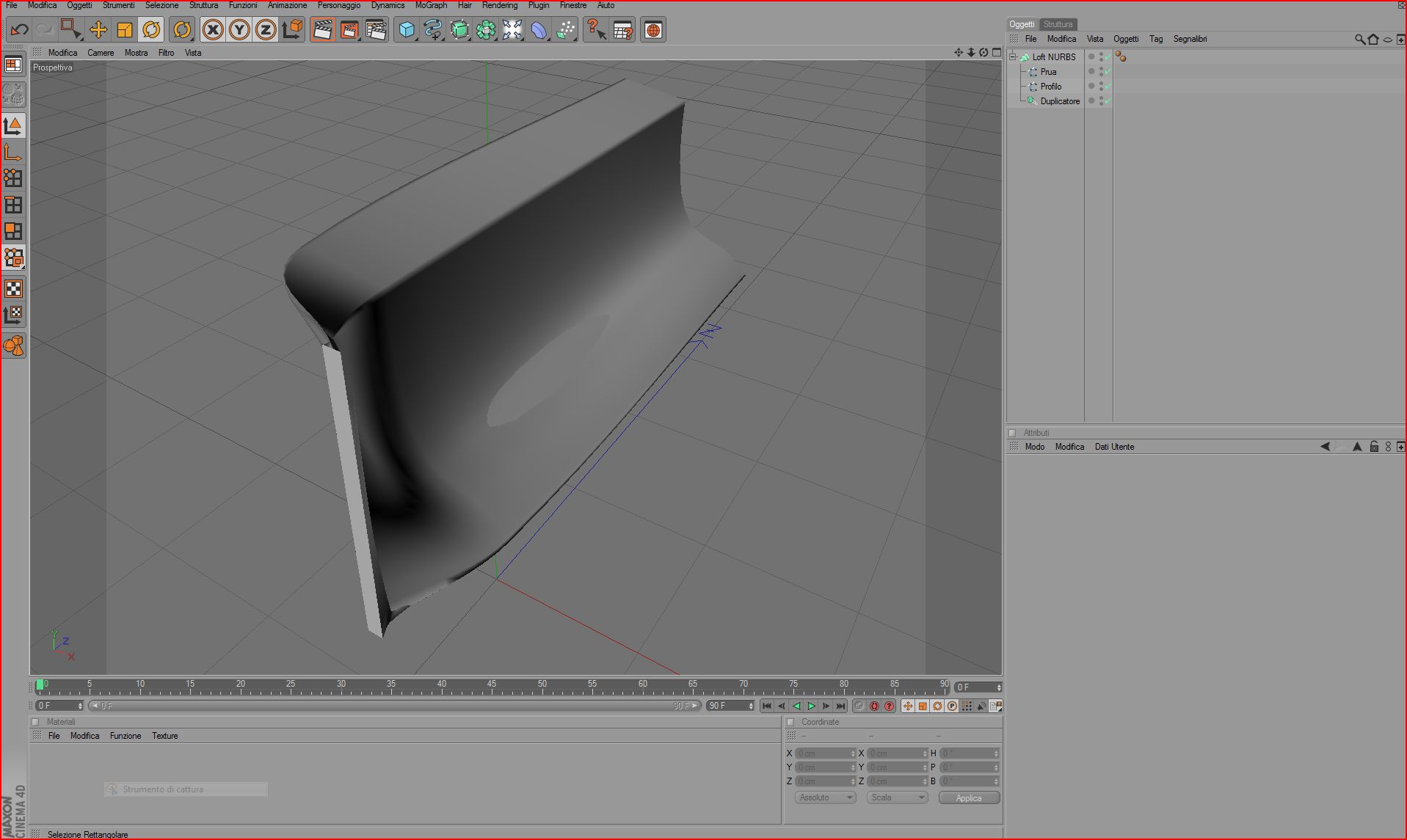Open the MoGraph menu

point(431,5)
